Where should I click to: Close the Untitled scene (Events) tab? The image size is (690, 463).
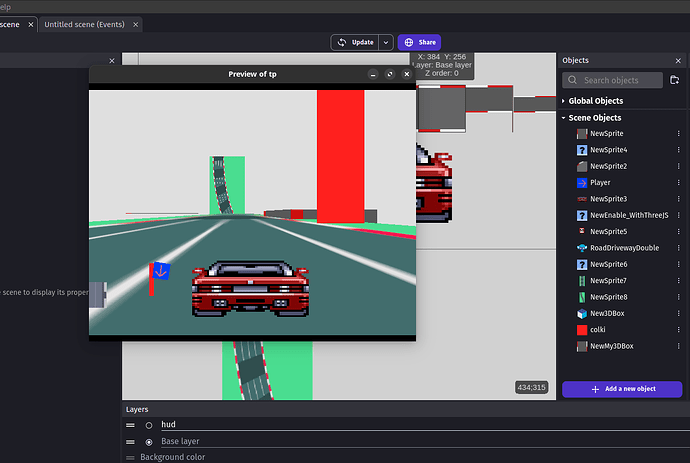[136, 25]
